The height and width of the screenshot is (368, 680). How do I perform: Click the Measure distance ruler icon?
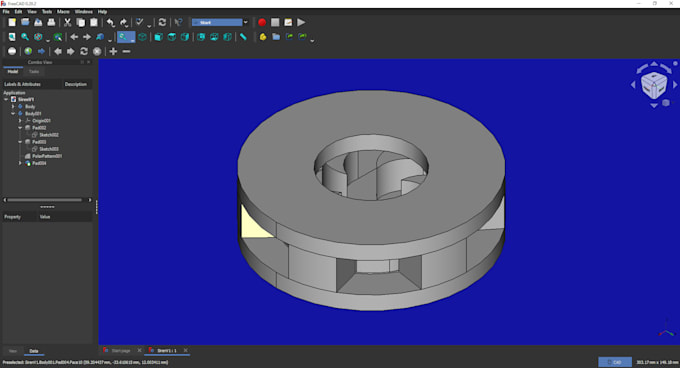243,37
